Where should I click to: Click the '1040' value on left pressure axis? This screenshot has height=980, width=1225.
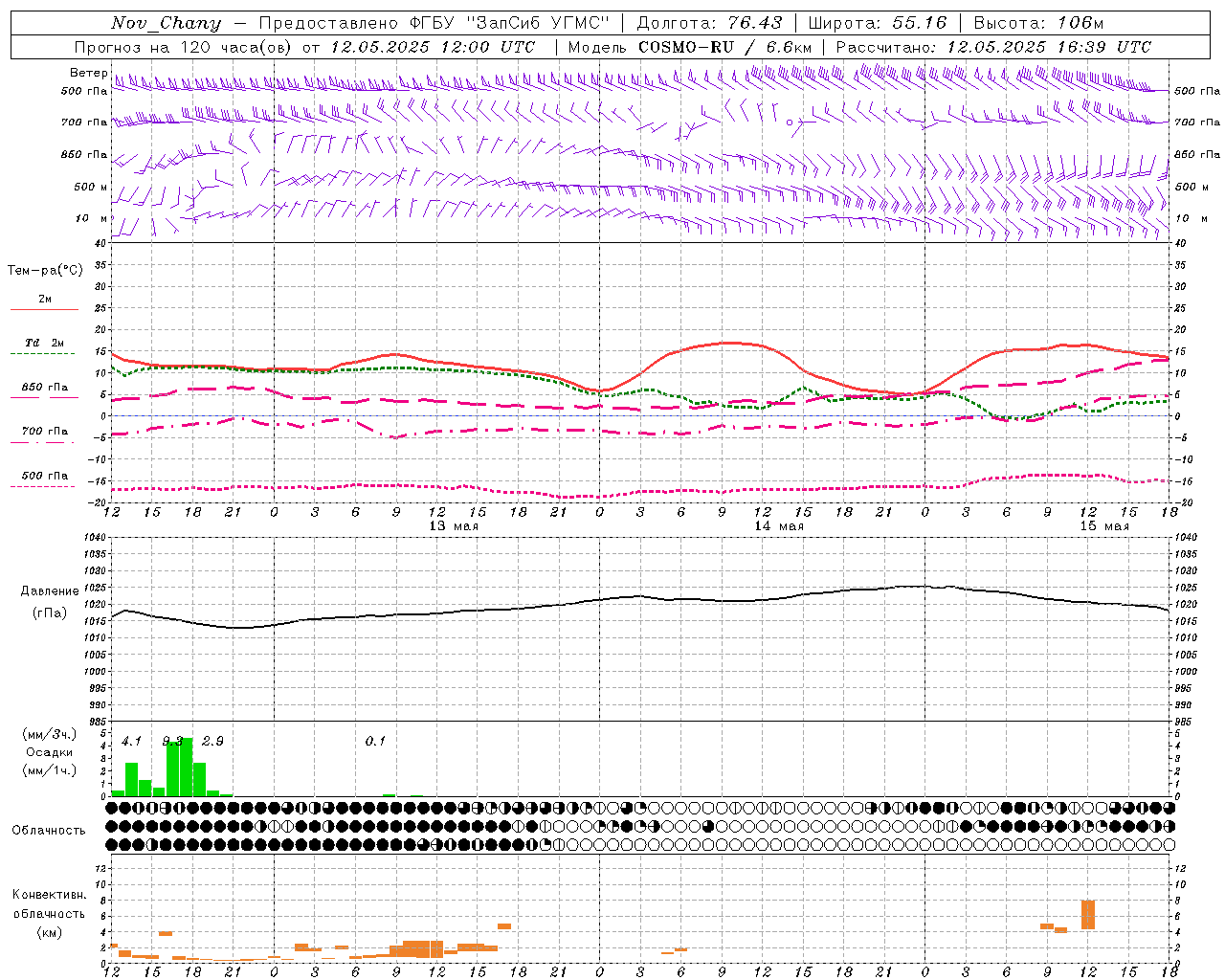pos(93,538)
